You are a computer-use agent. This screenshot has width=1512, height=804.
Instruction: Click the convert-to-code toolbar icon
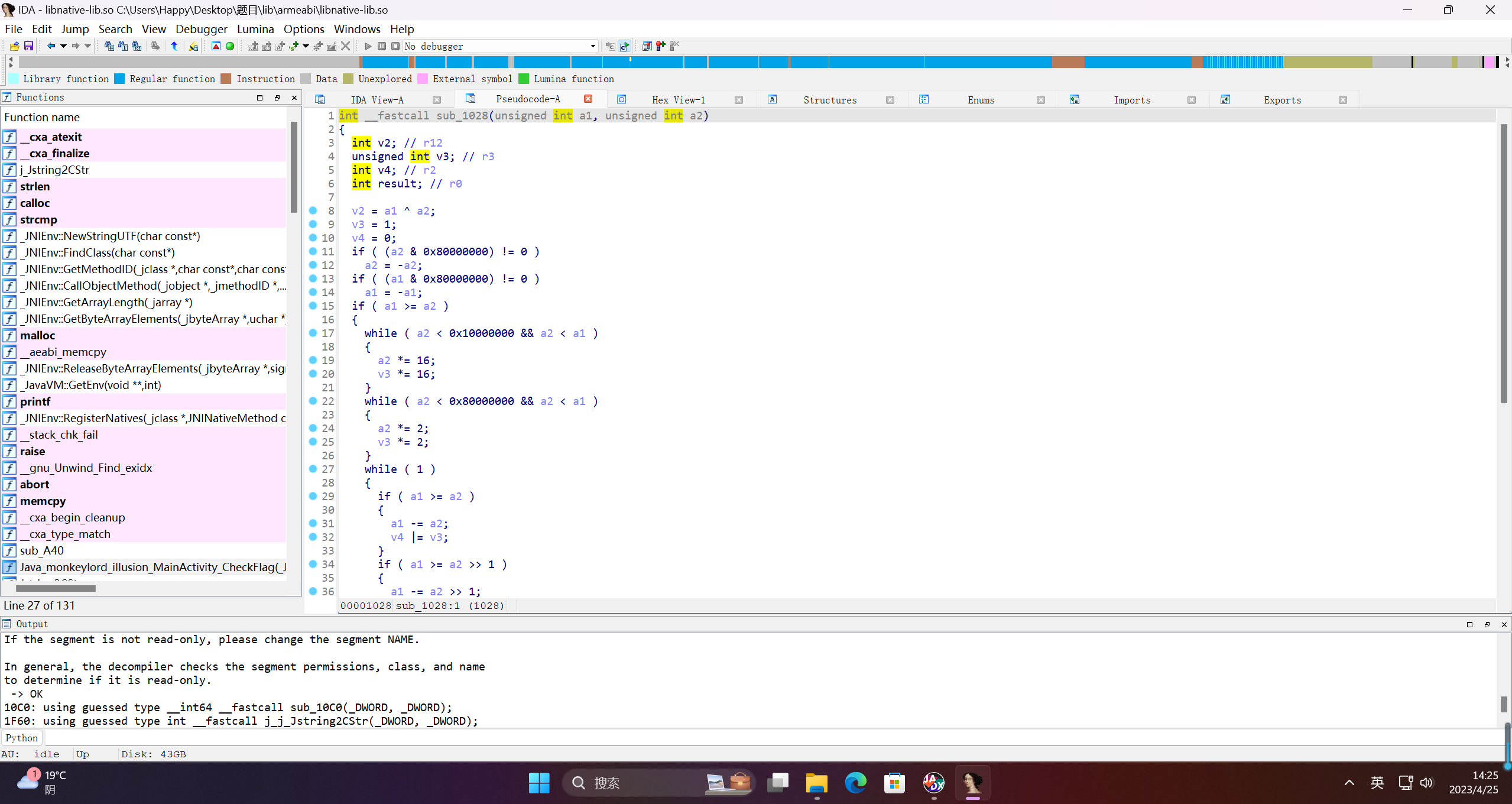(253, 46)
